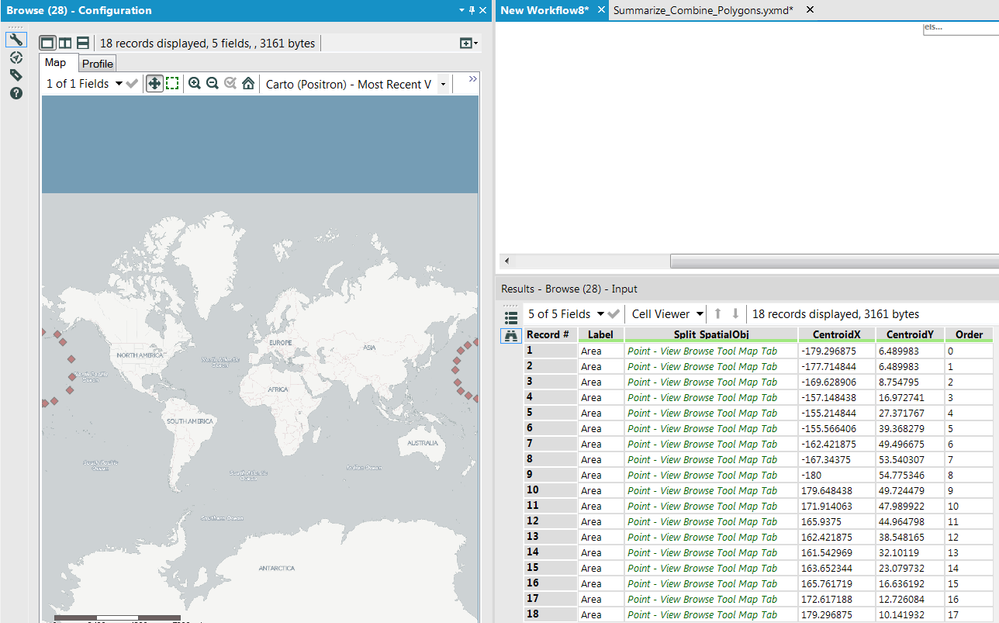Switch to stacked split layout view
Image resolution: width=999 pixels, height=623 pixels.
(83, 43)
